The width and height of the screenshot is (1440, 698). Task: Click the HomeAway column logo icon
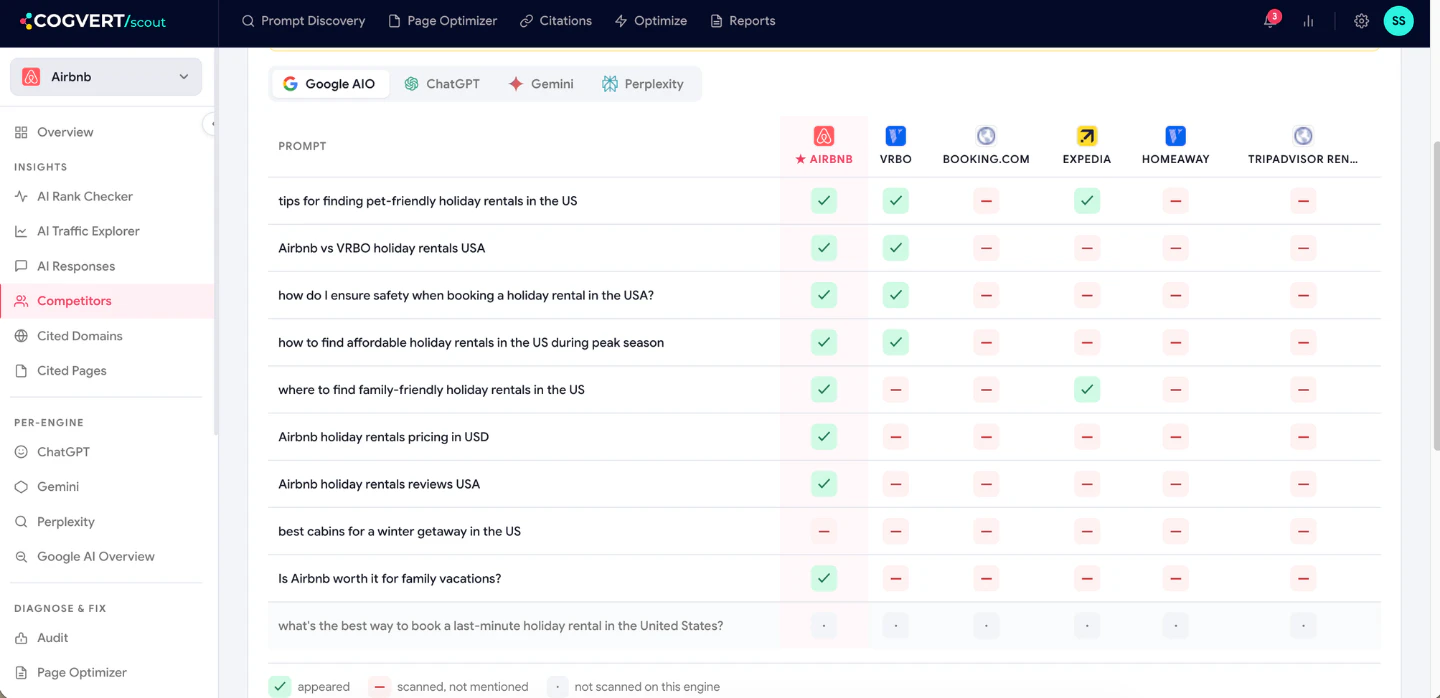coord(1176,136)
